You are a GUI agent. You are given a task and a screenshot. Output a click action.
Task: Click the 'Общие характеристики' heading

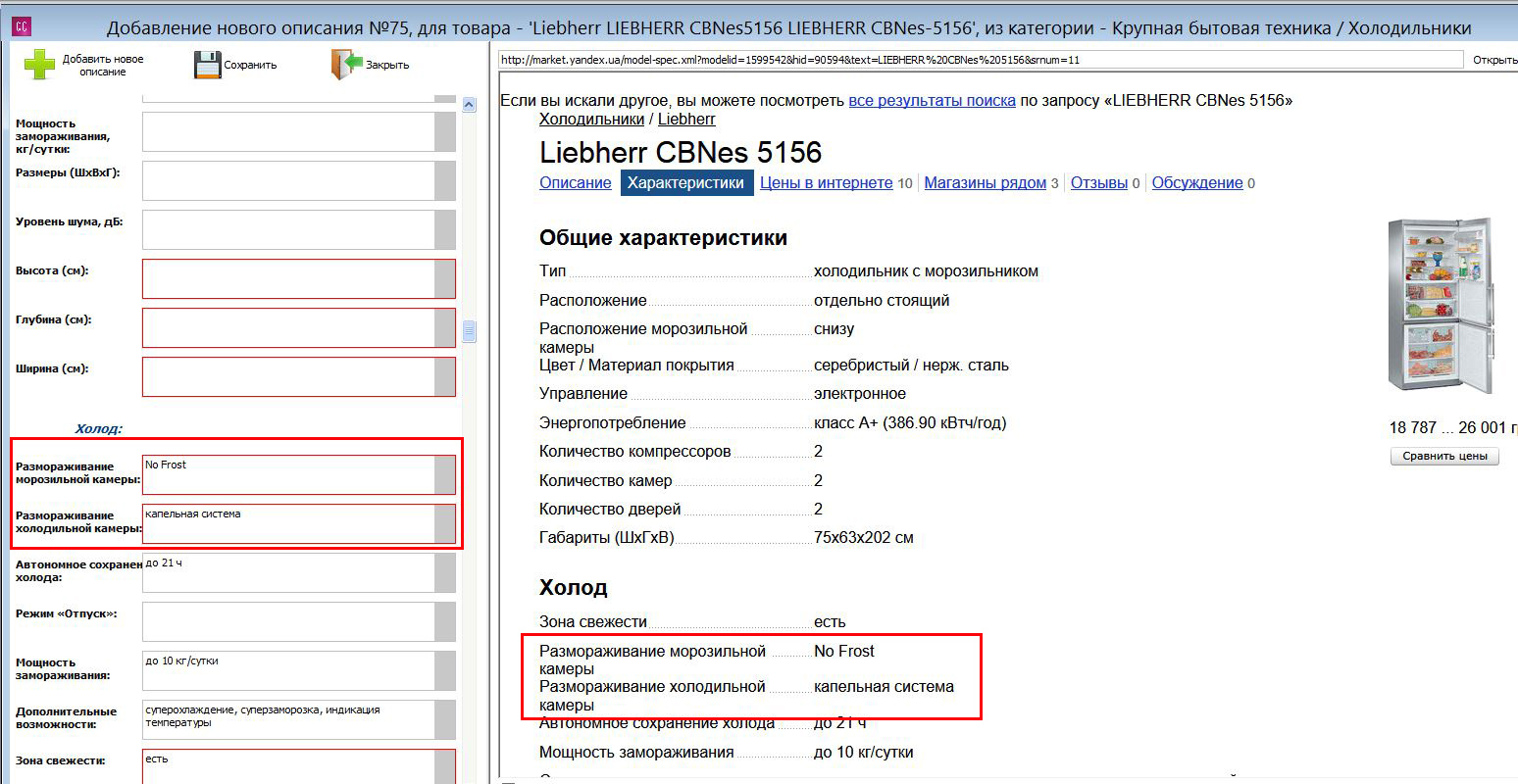click(663, 238)
